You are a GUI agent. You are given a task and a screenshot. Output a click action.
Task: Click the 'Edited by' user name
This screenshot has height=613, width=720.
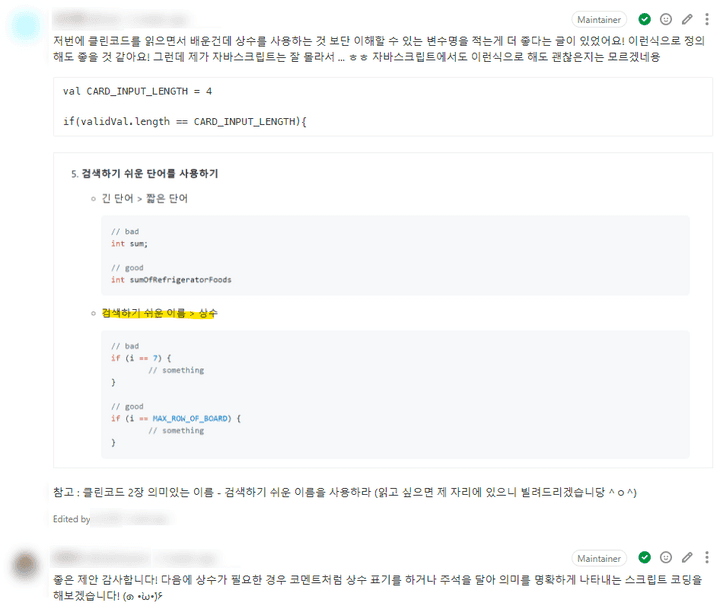(x=130, y=519)
